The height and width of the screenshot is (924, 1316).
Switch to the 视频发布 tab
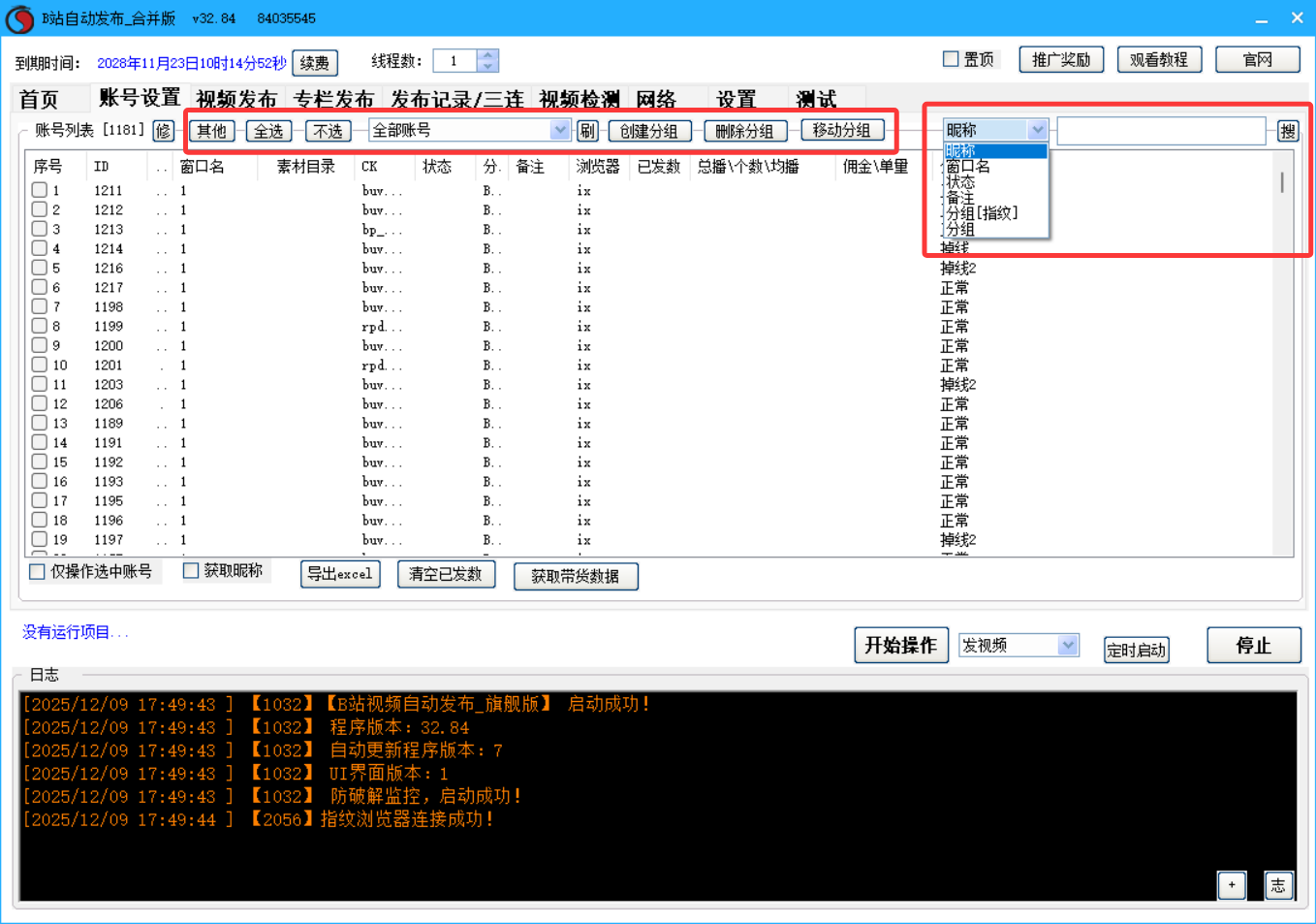235,99
